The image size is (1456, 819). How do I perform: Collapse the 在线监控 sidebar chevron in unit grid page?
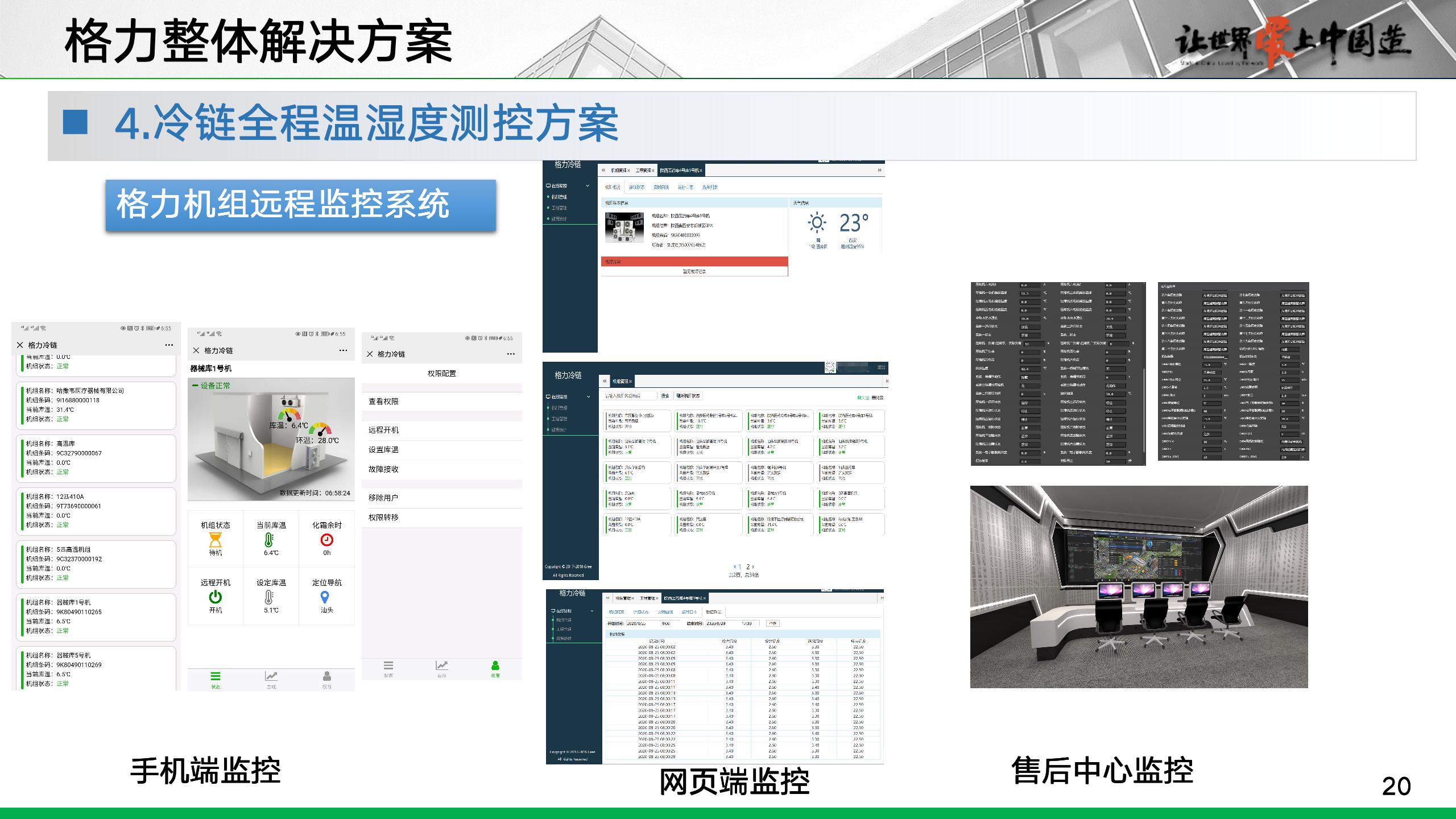(x=588, y=396)
